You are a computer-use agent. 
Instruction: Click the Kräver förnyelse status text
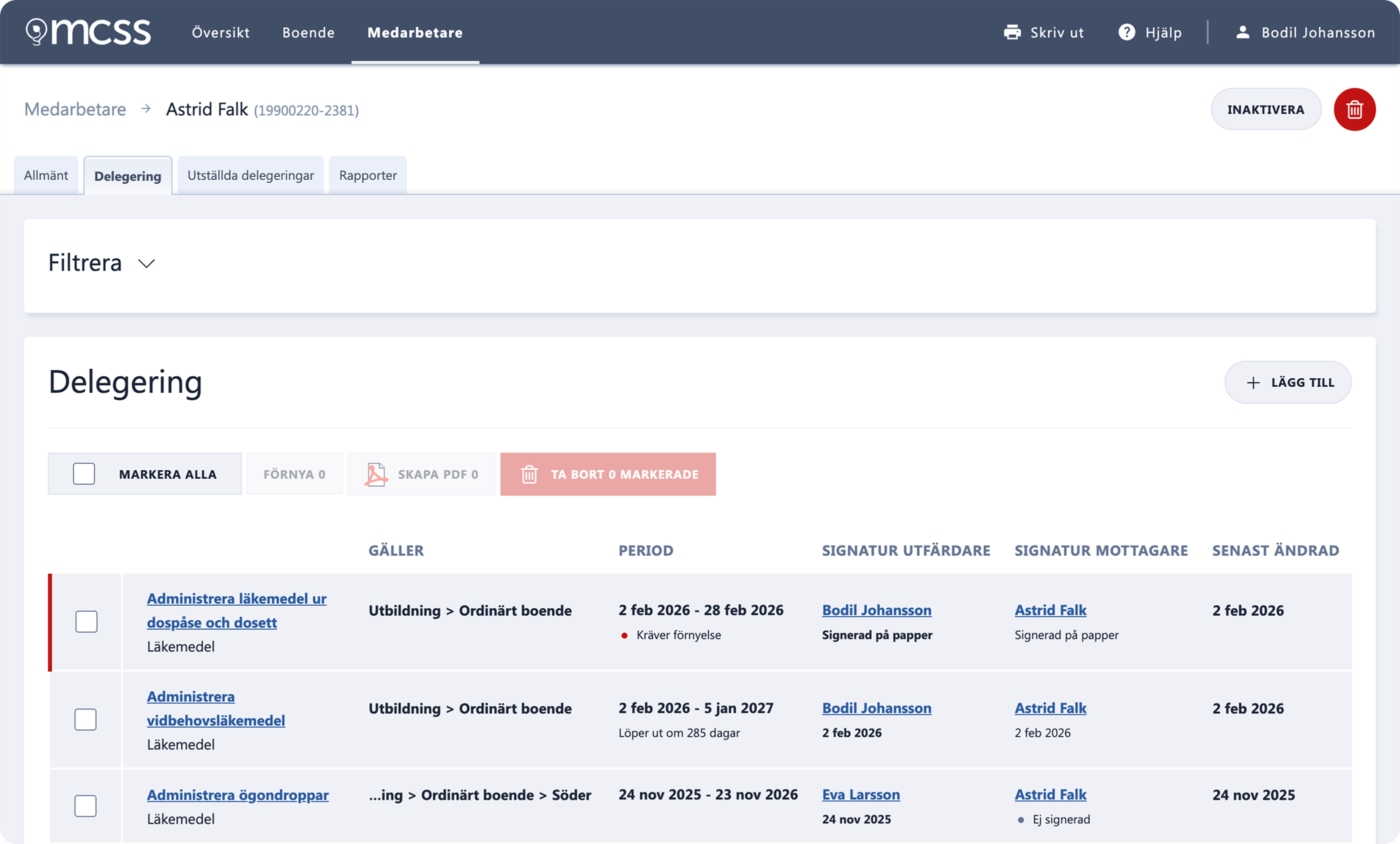[x=678, y=635]
